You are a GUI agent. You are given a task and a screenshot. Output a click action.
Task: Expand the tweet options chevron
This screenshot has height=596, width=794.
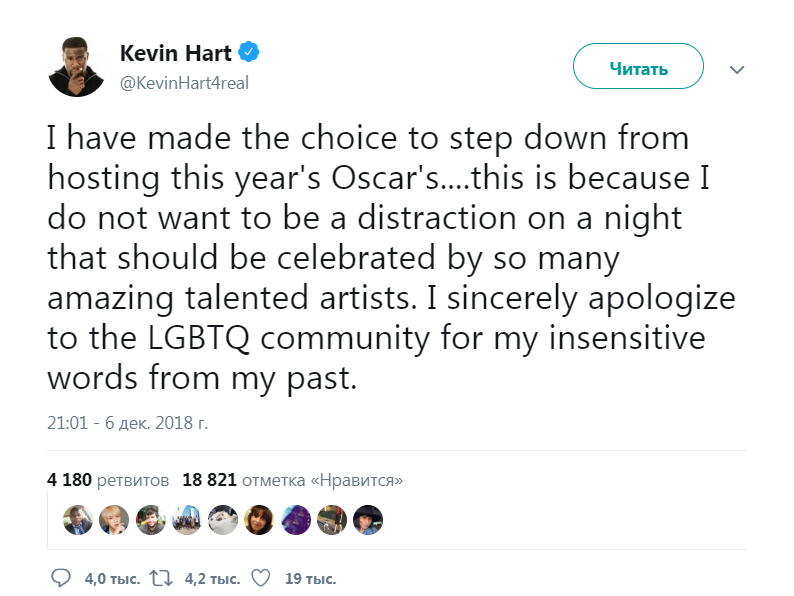pos(737,70)
